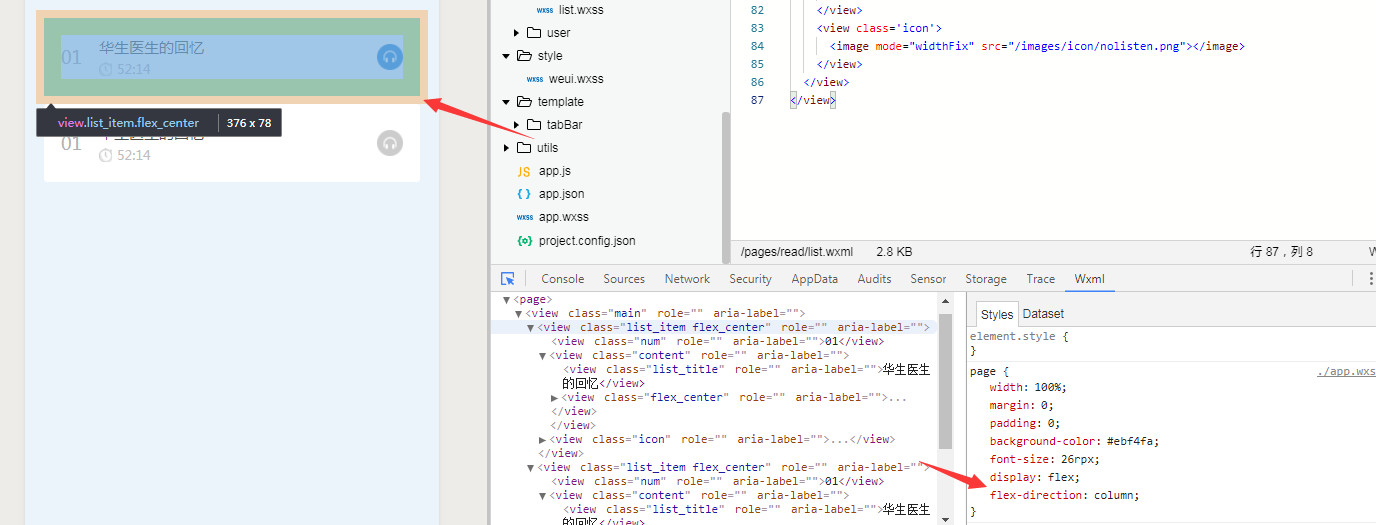The height and width of the screenshot is (525, 1376).
Task: Click the braces icon beside app.json
Action: click(524, 194)
